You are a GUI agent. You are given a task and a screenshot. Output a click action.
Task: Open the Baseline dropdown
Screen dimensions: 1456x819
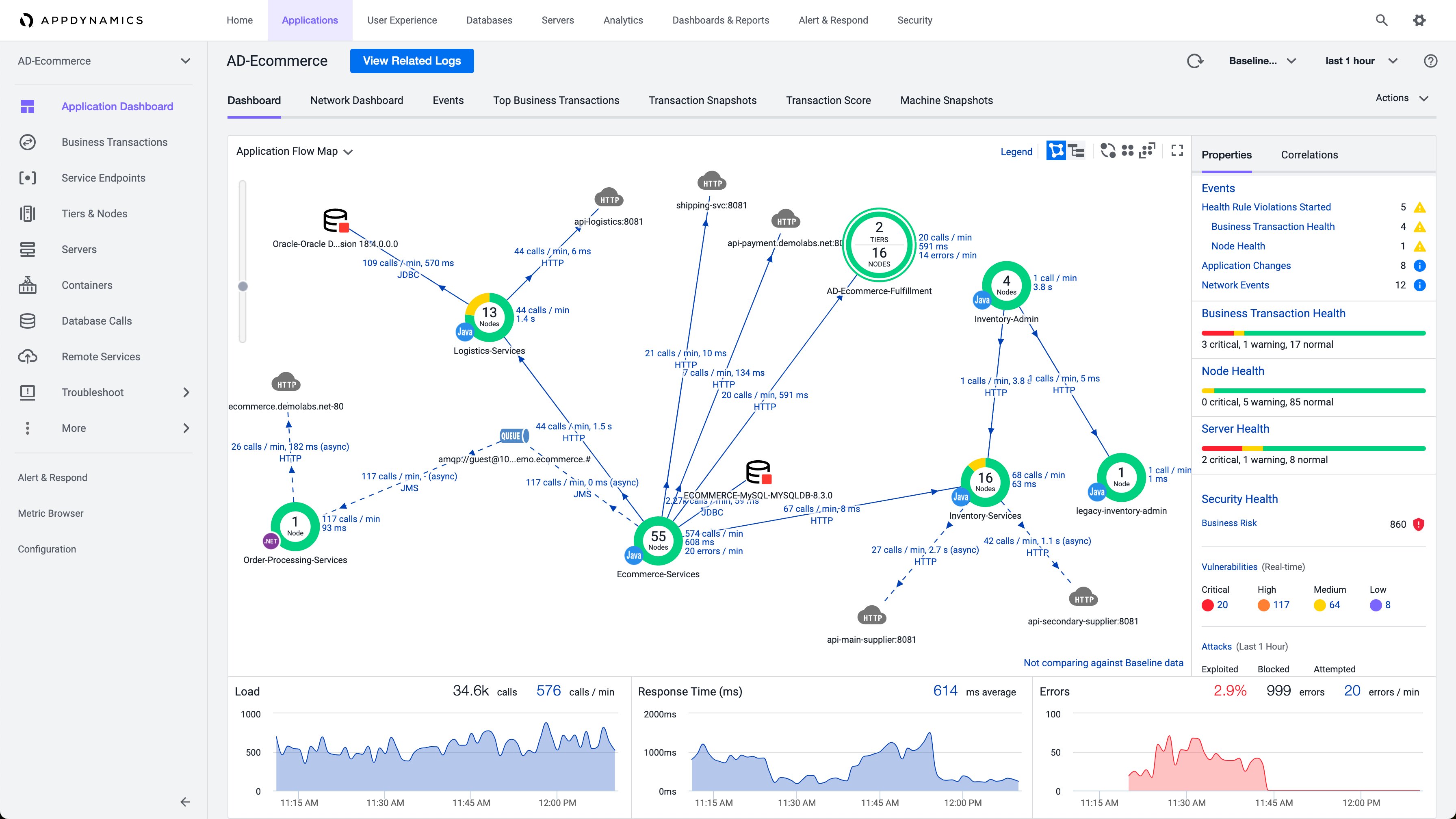click(1262, 61)
